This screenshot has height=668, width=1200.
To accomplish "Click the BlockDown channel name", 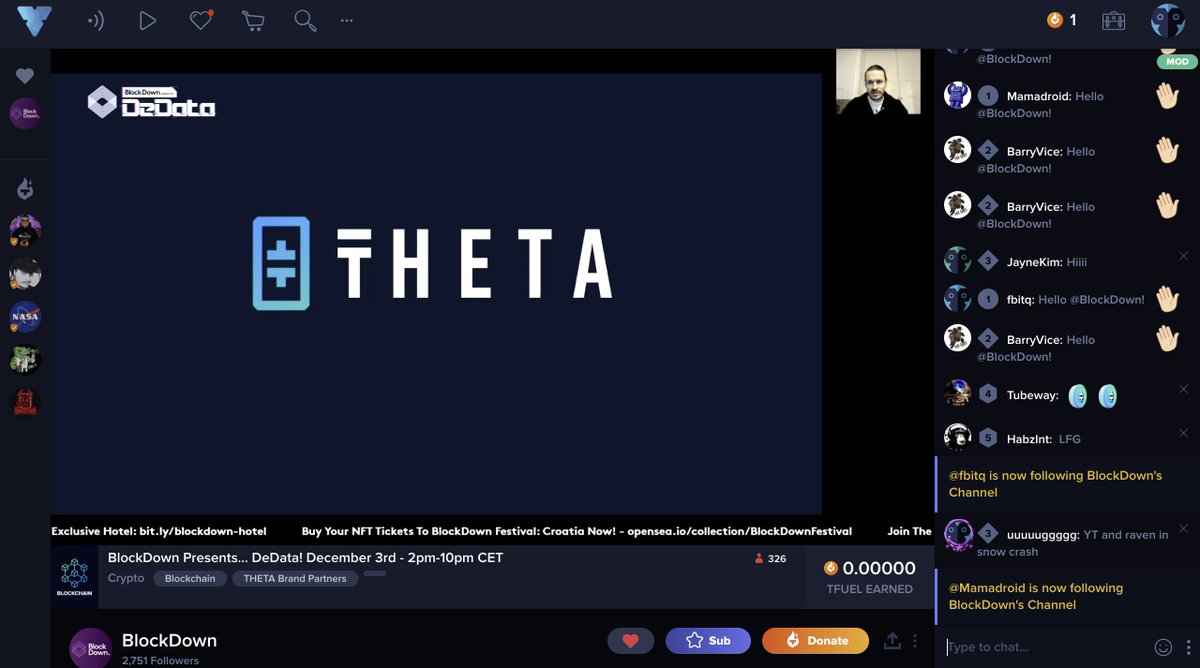I will coord(169,640).
